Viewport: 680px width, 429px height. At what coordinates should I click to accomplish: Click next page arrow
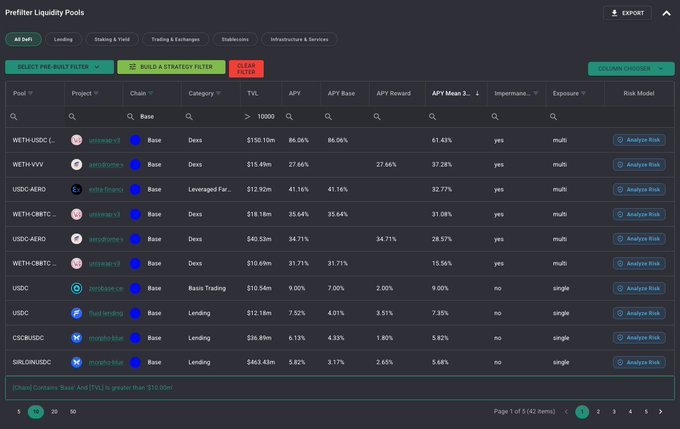(660, 412)
